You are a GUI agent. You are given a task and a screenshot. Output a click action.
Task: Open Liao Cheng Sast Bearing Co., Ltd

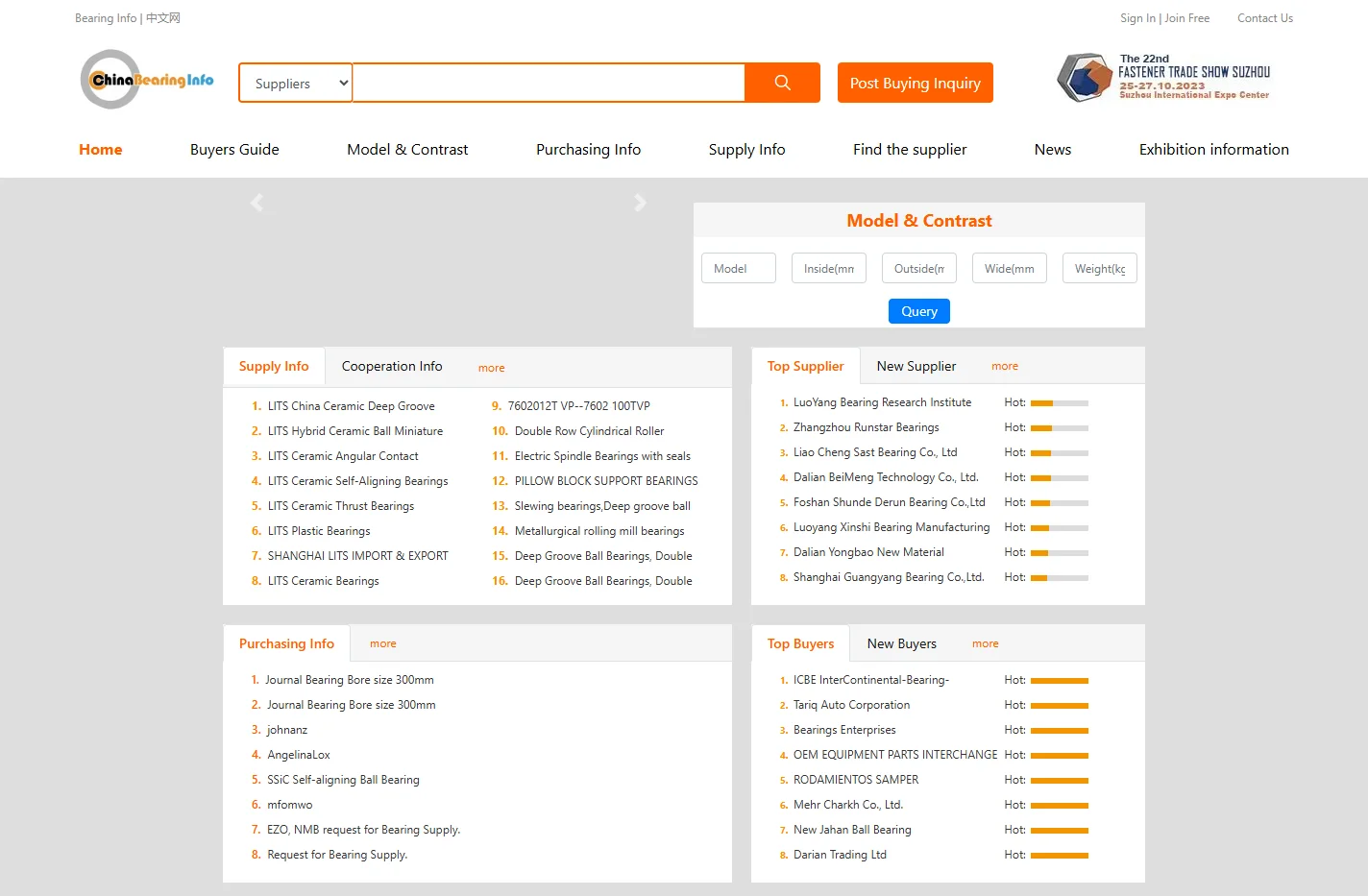point(875,452)
